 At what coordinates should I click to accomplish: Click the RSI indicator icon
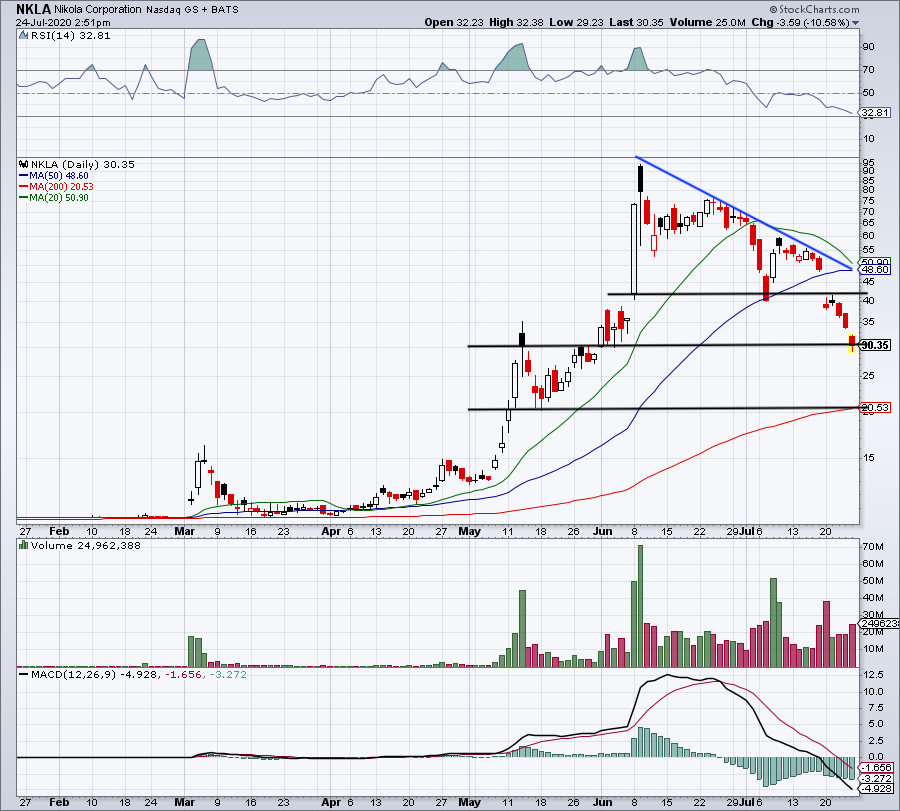point(23,36)
